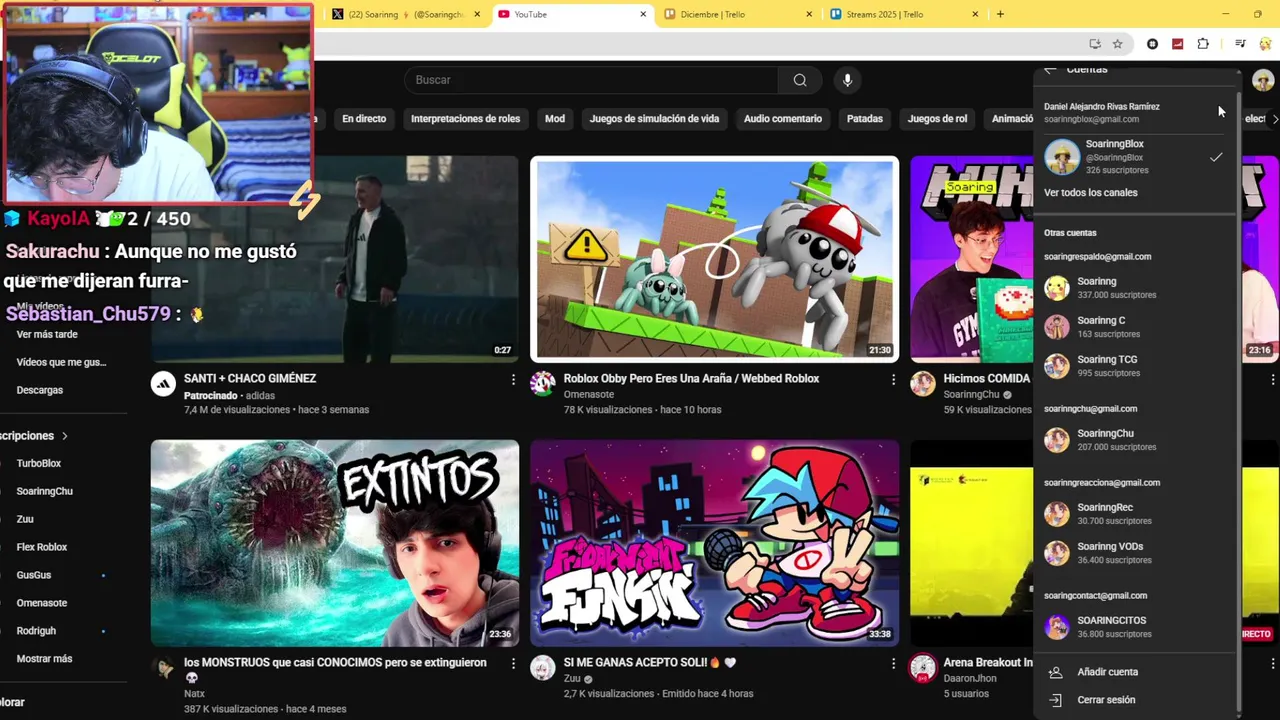Close the Streams 2025 | Trello tab
1280x720 pixels.
tap(975, 14)
